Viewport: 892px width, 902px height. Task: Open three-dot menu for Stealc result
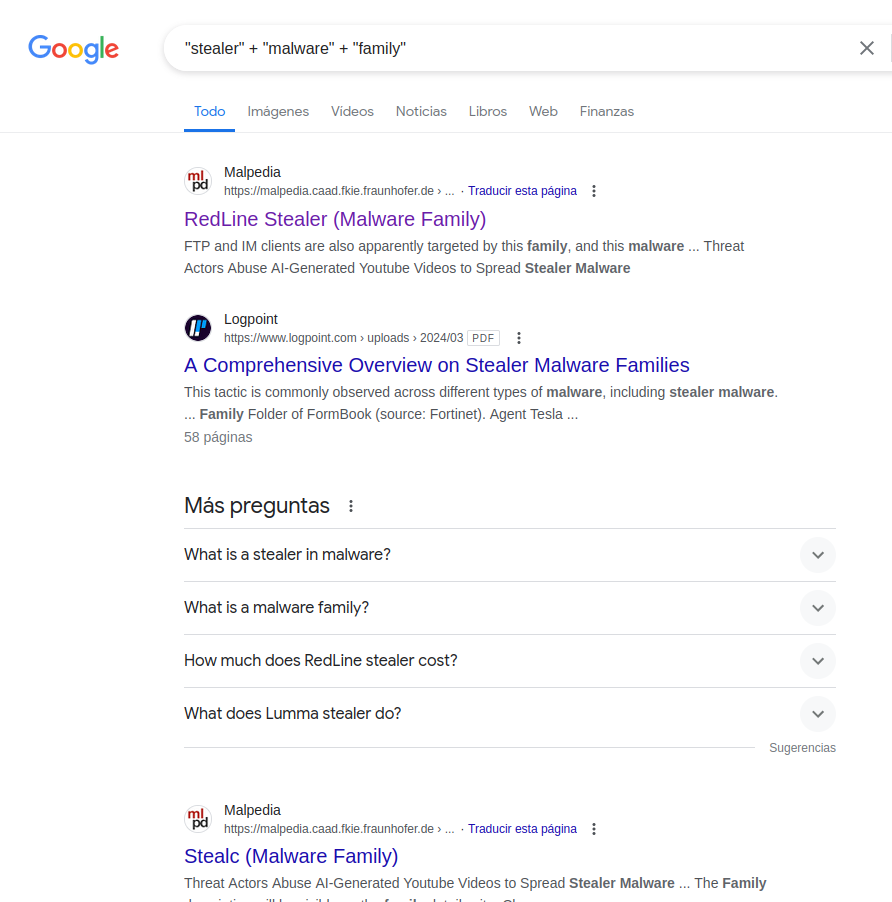point(594,829)
